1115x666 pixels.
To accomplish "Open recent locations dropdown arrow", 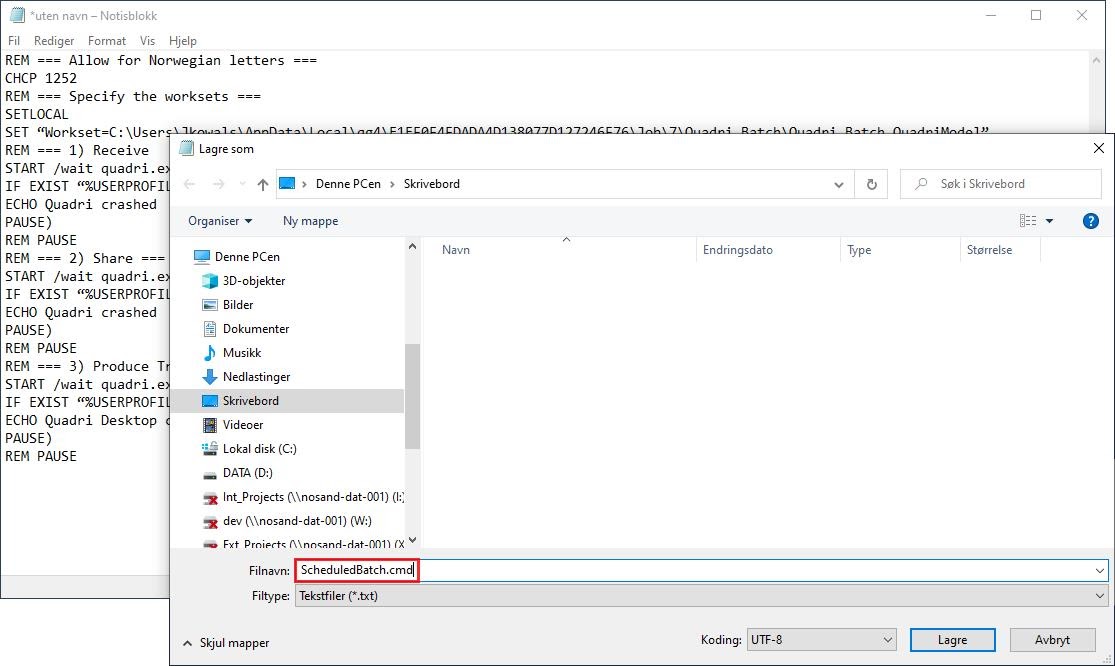I will (x=242, y=184).
